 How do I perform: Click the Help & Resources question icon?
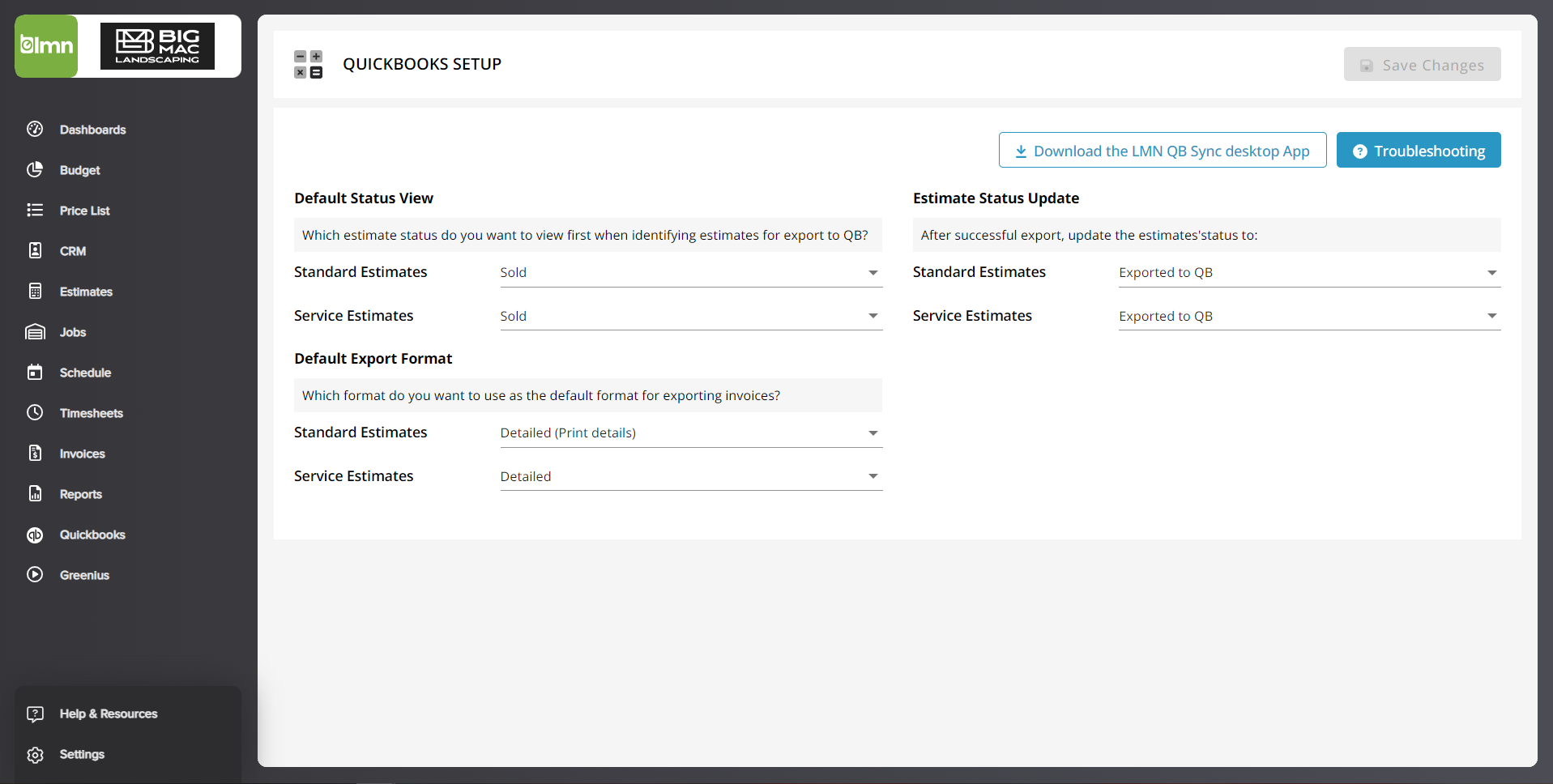35,714
